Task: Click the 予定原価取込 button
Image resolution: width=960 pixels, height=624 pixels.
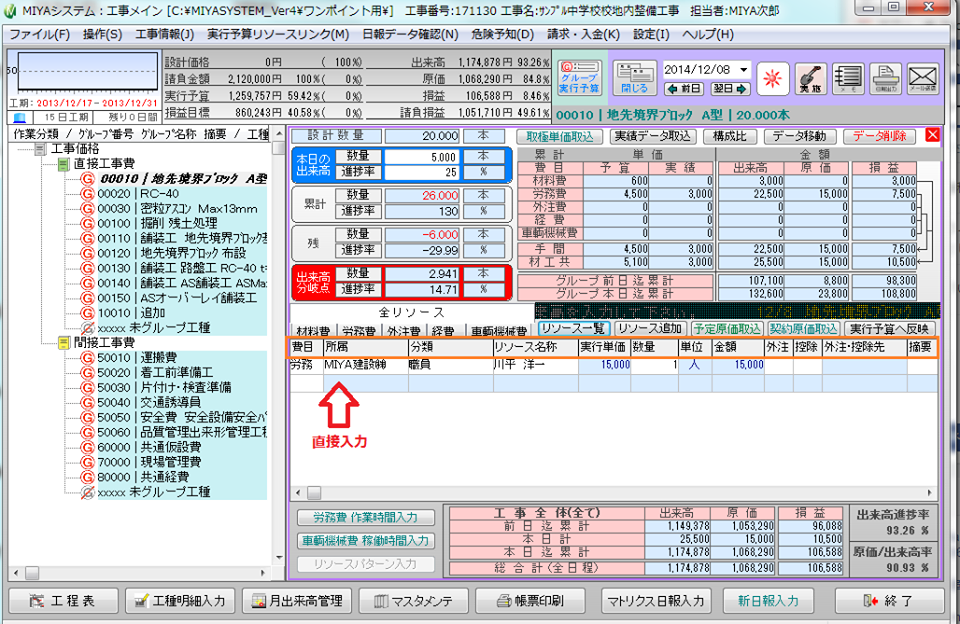Action: 727,329
